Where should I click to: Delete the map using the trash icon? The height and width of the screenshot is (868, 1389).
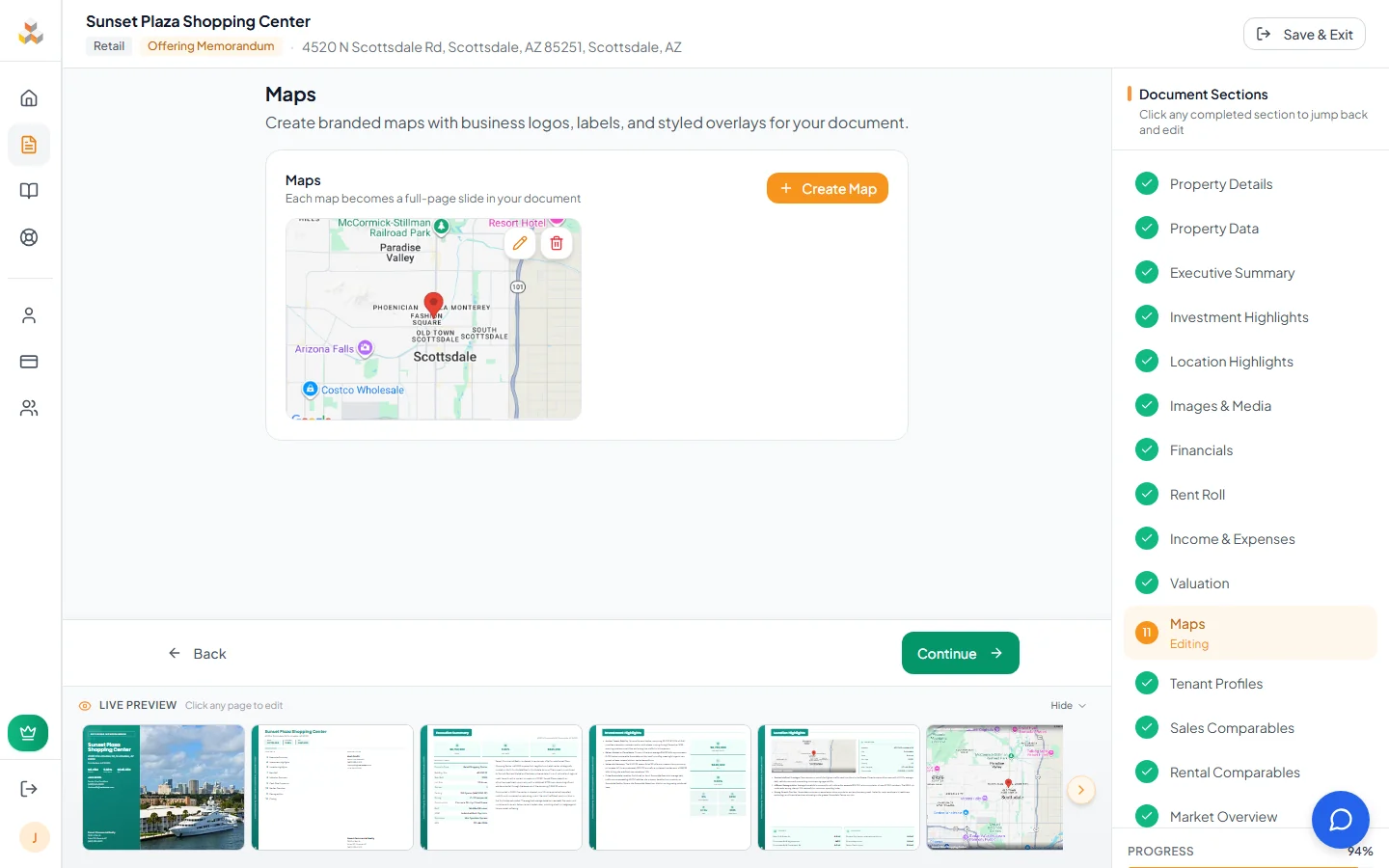[557, 243]
